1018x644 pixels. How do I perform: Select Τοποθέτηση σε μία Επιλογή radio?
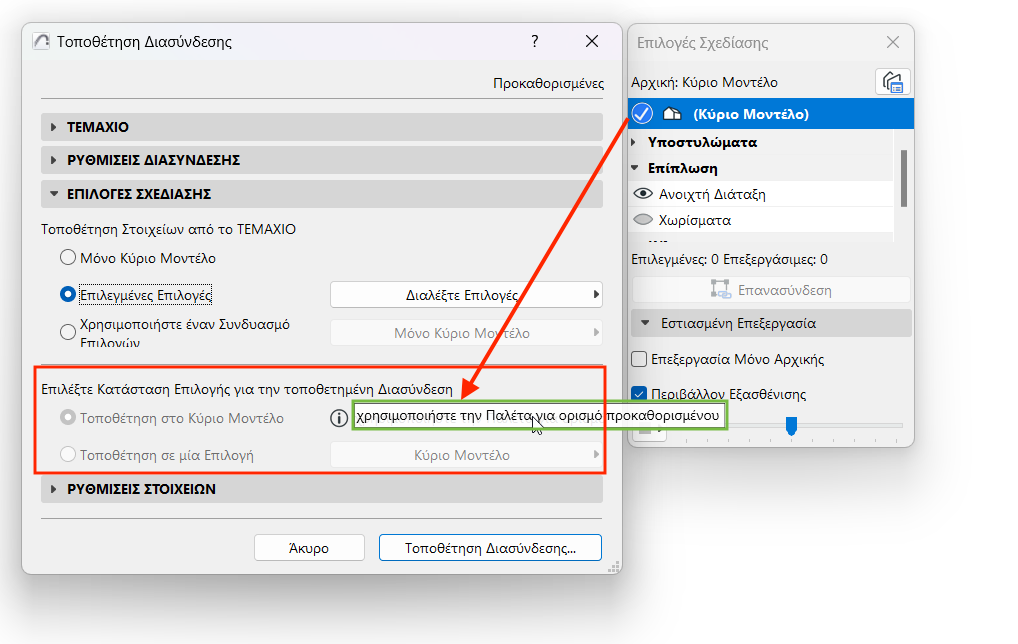click(x=68, y=454)
